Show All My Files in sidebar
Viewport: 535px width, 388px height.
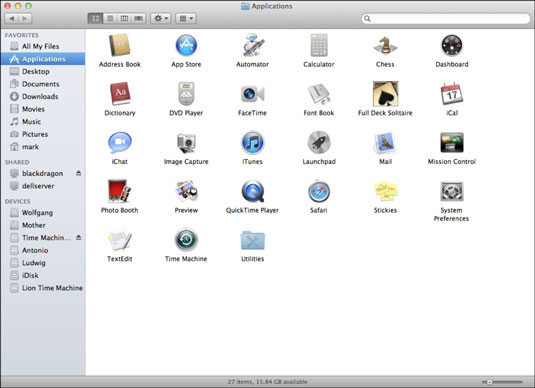click(43, 46)
